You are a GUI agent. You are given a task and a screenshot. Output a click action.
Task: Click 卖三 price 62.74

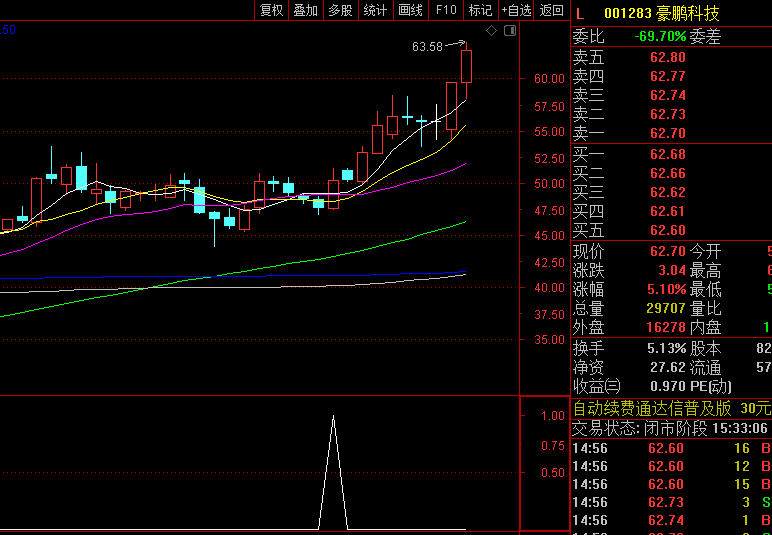(x=668, y=95)
